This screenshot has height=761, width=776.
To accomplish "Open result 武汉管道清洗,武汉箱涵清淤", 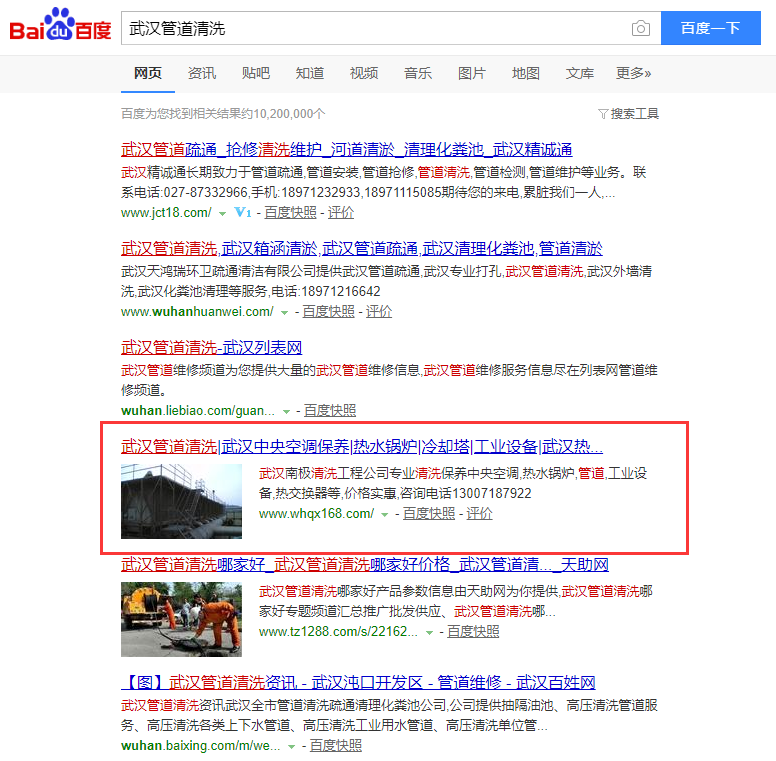I will coord(362,248).
